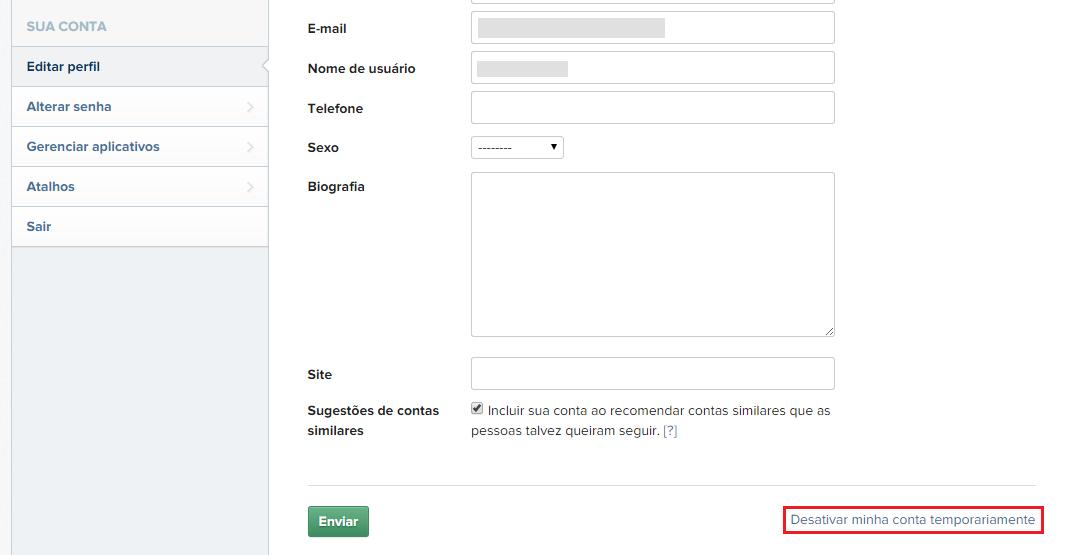Open the Sexo dropdown
Viewport: 1086px width, 555px height.
517,148
